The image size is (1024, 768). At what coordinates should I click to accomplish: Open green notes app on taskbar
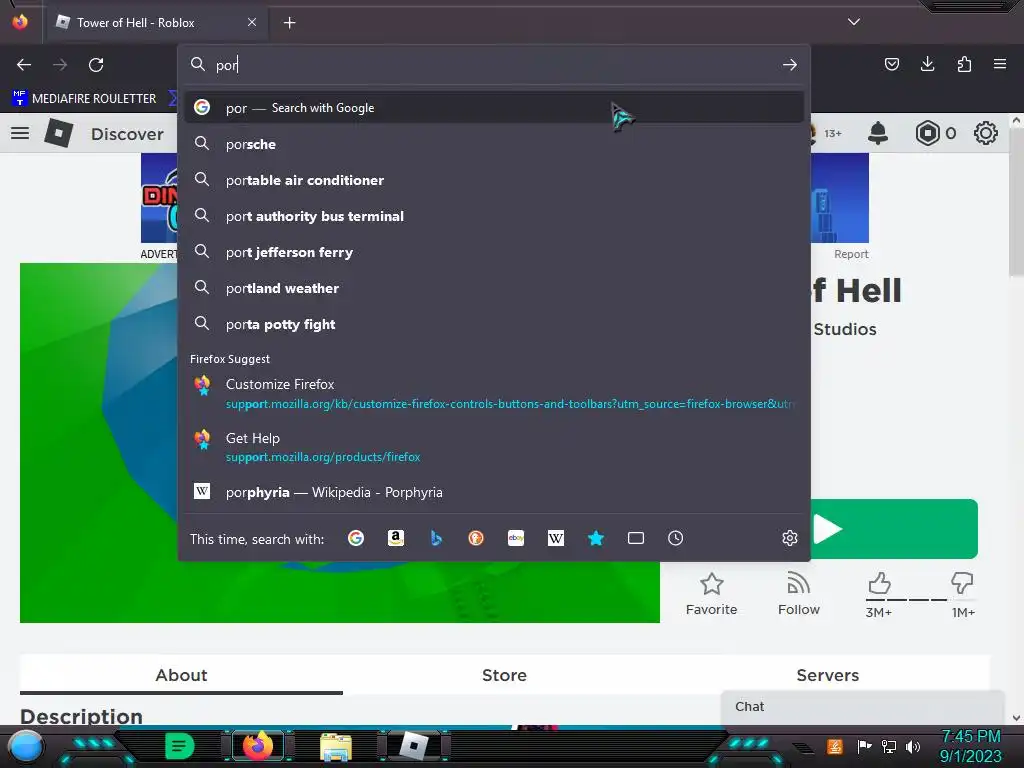click(180, 746)
